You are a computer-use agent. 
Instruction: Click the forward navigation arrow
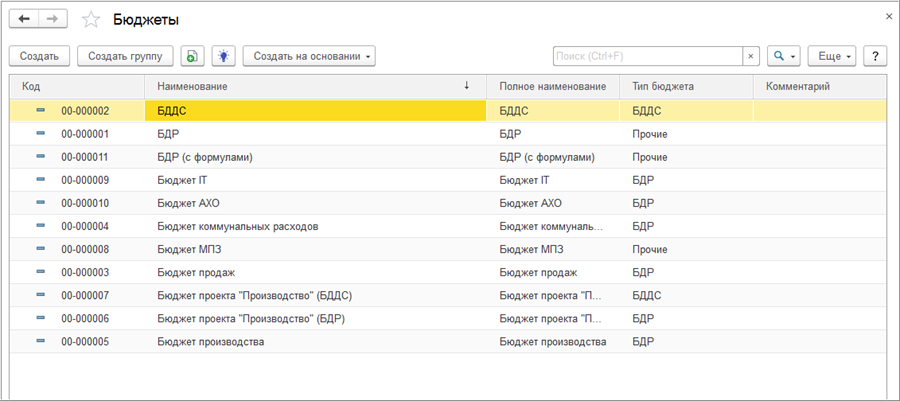[x=54, y=19]
